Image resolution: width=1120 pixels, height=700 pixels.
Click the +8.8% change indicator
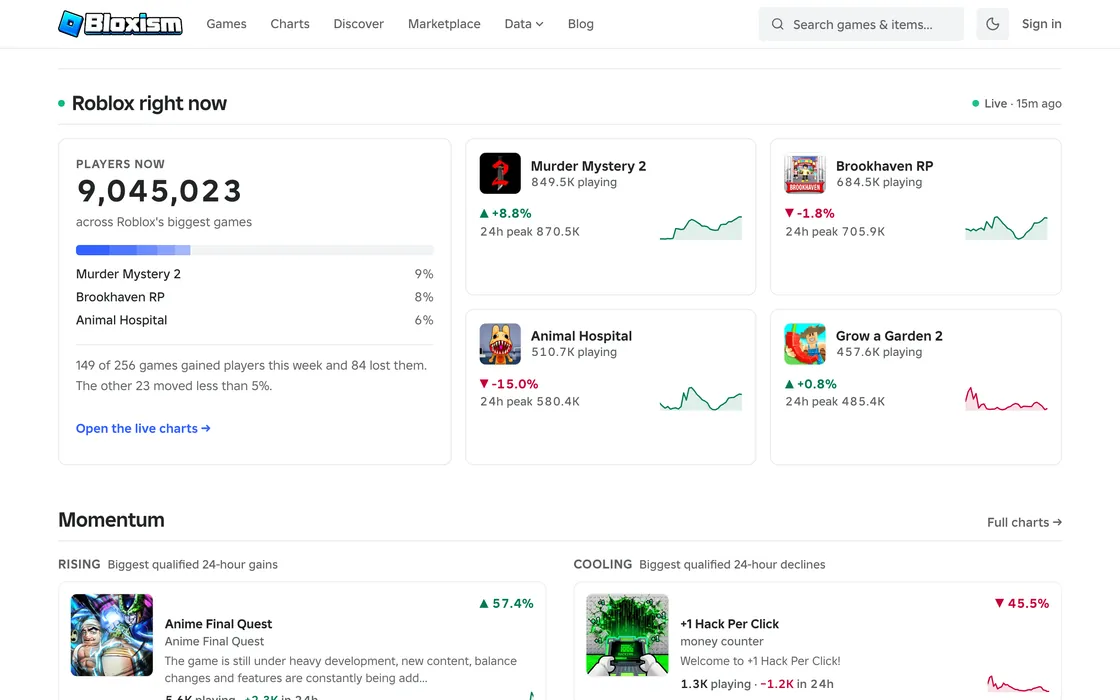(x=506, y=213)
